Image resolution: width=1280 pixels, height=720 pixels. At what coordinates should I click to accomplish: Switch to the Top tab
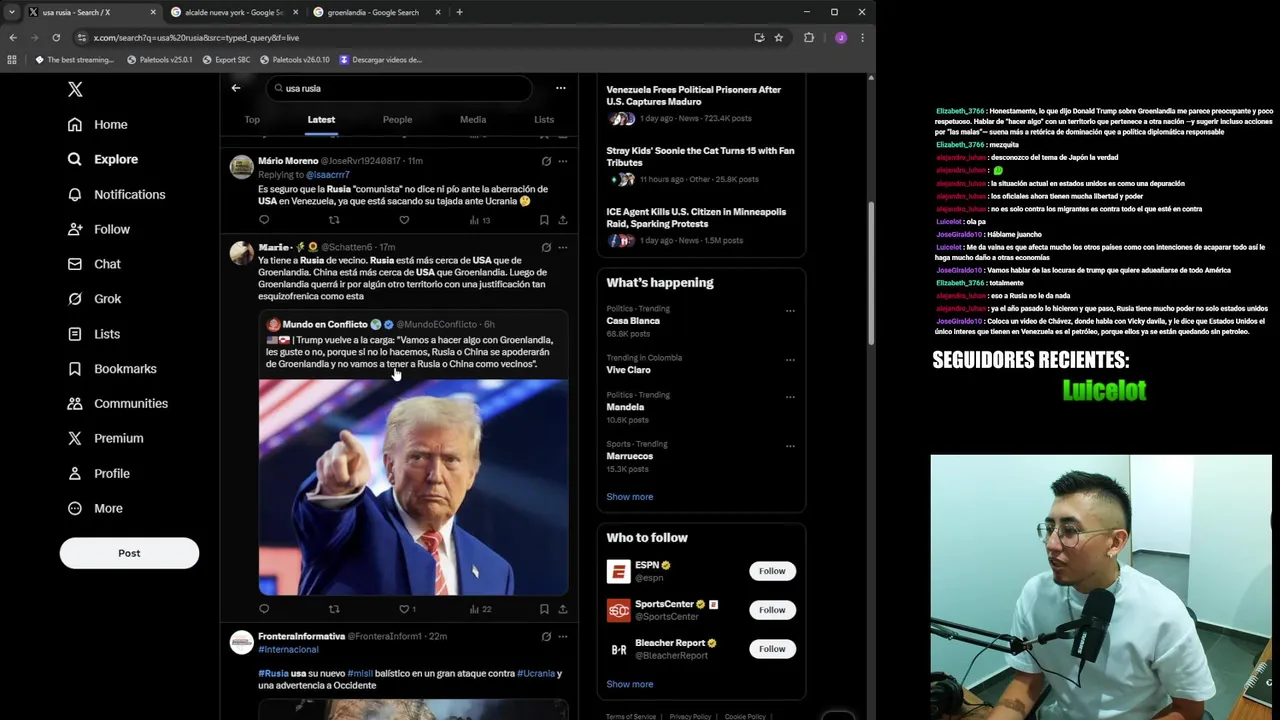pos(252,120)
